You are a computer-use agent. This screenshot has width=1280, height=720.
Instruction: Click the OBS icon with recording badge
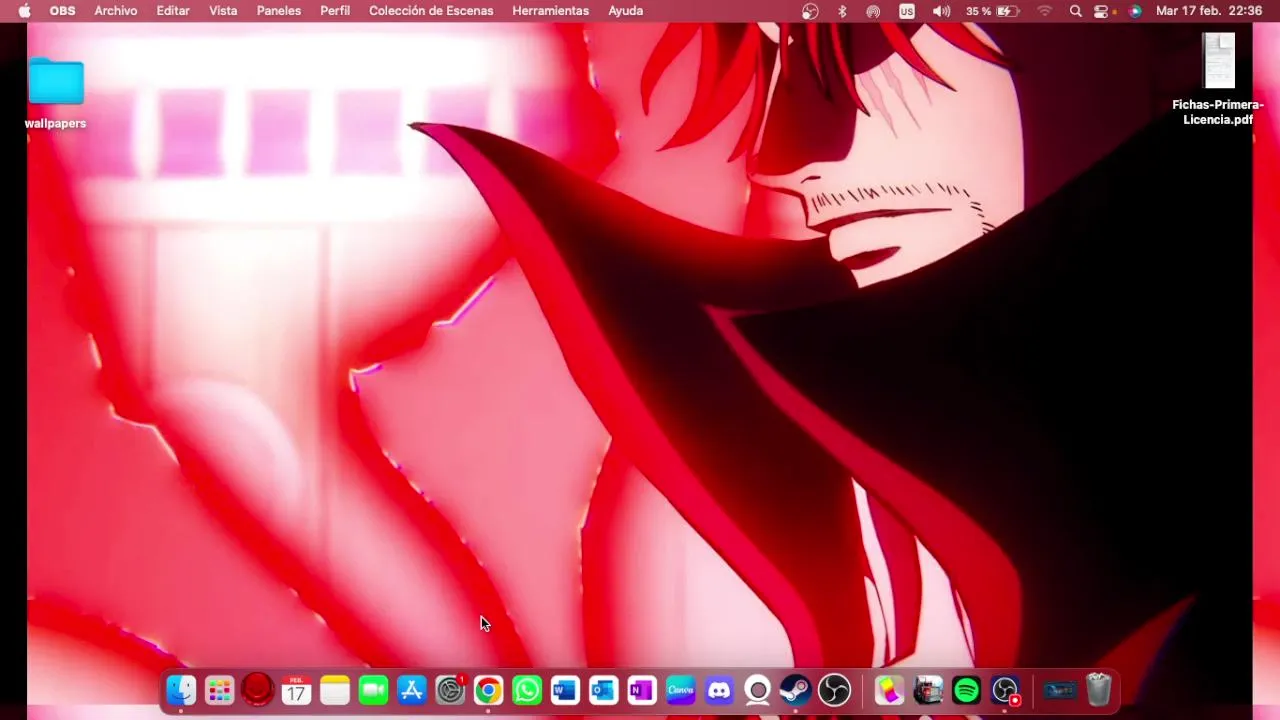coord(1005,690)
